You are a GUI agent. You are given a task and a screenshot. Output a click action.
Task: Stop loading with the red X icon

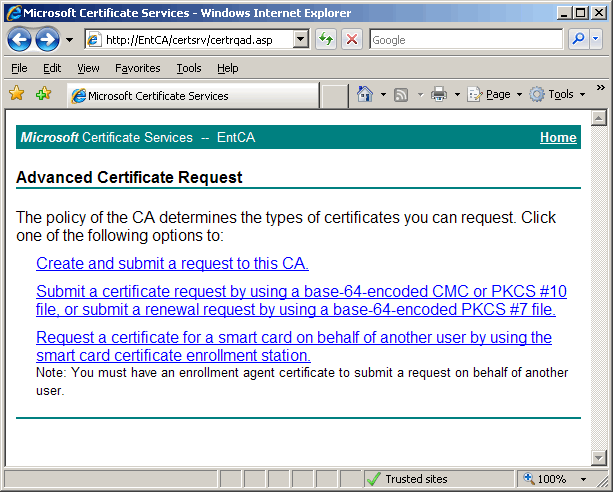tap(352, 39)
